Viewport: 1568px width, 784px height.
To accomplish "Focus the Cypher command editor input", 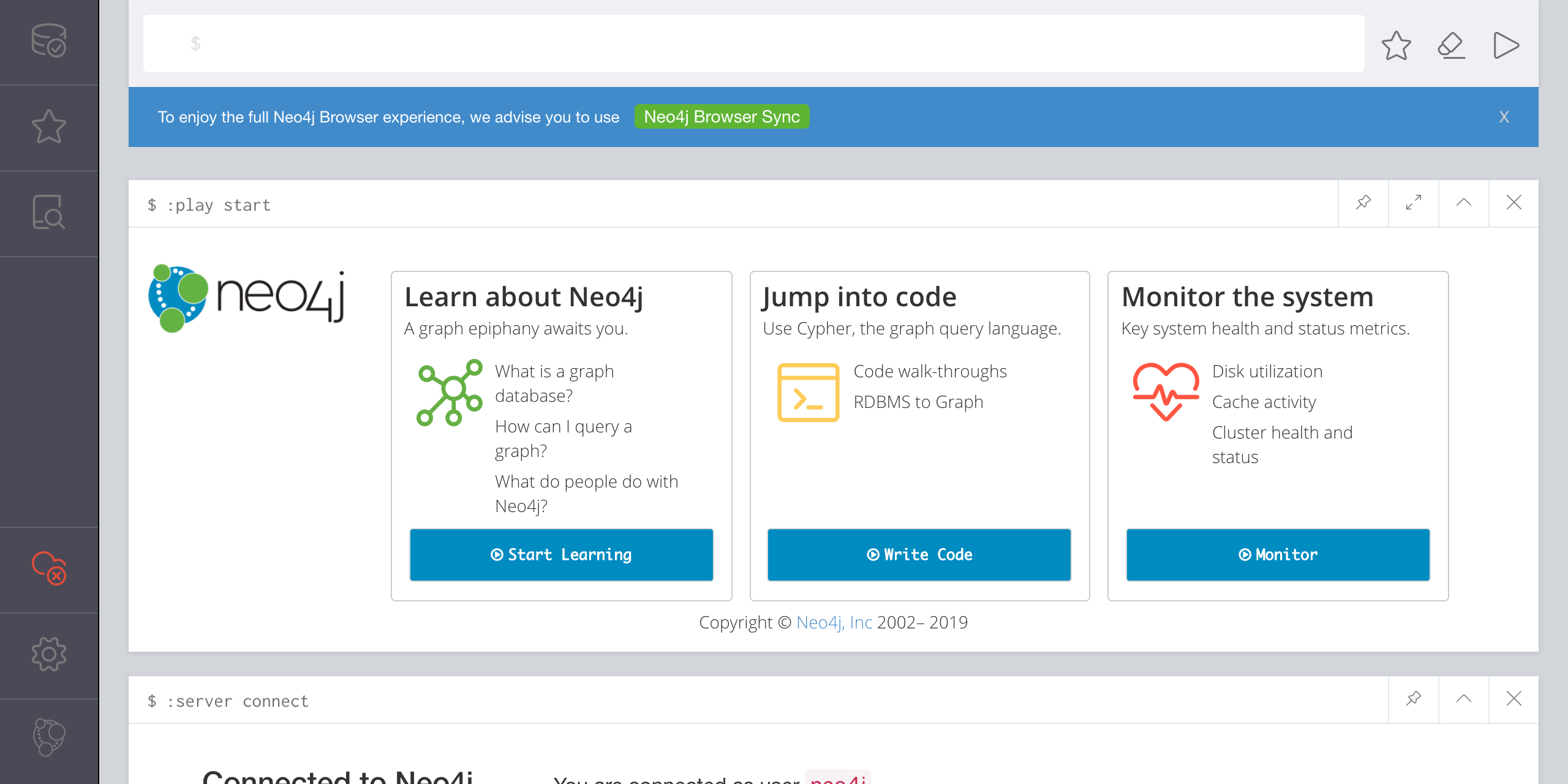I will (x=753, y=43).
